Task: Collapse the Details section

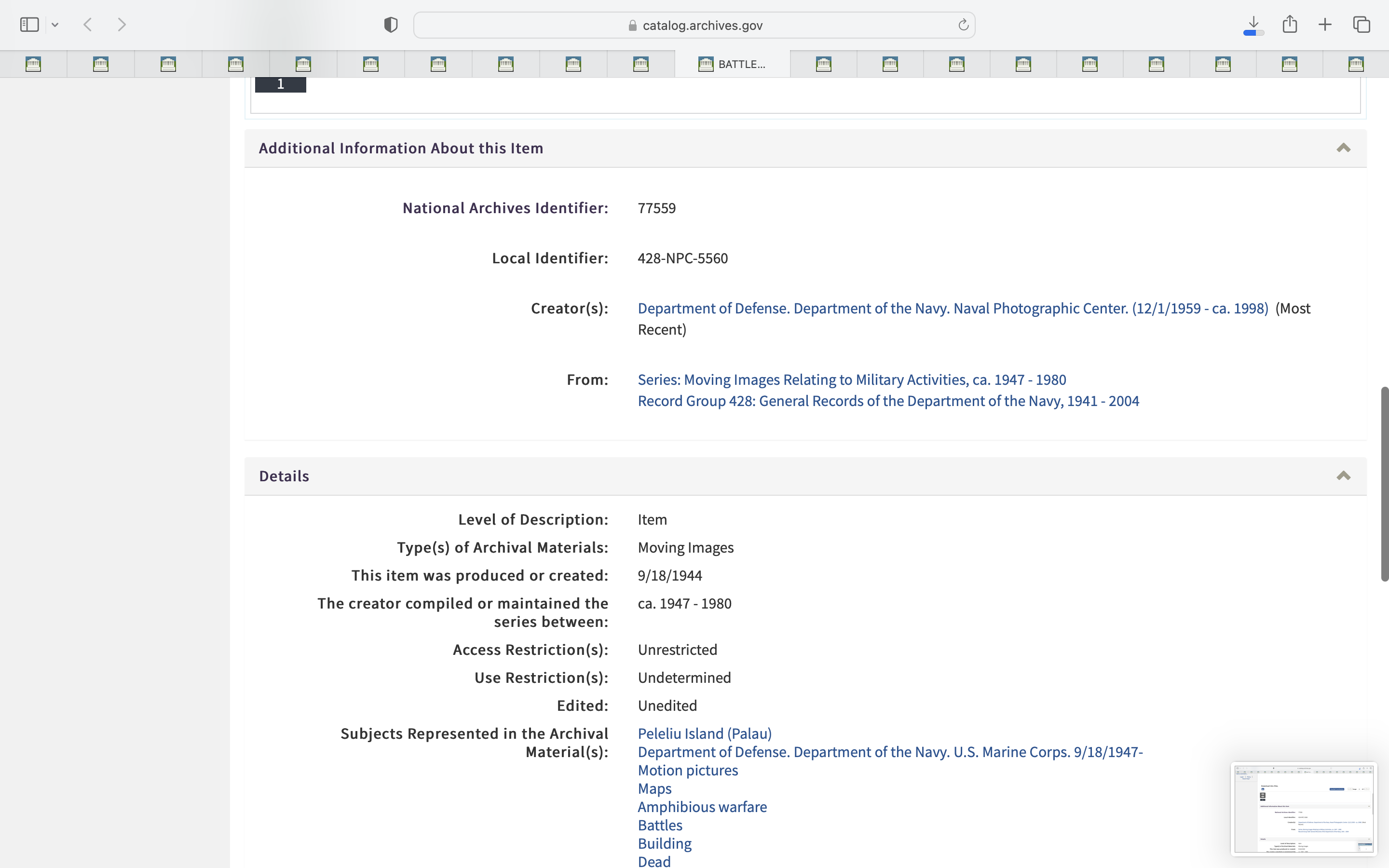Action: (1343, 476)
